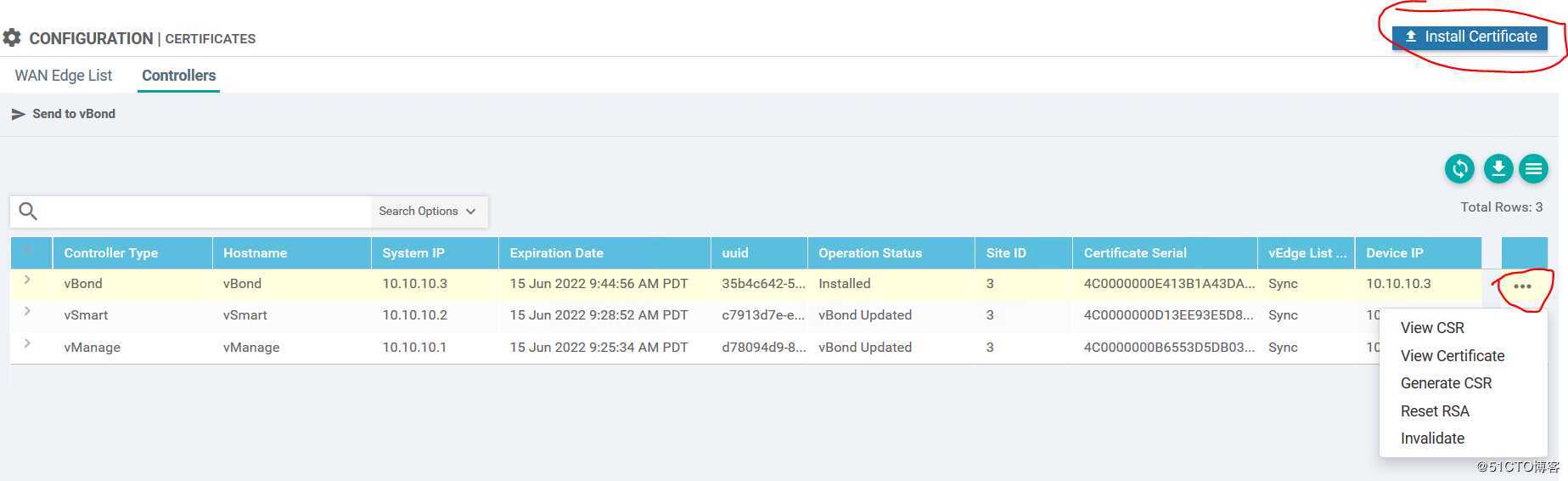This screenshot has height=481, width=1568.
Task: Click the uuid cell 35b4c642-5...
Action: tap(763, 284)
